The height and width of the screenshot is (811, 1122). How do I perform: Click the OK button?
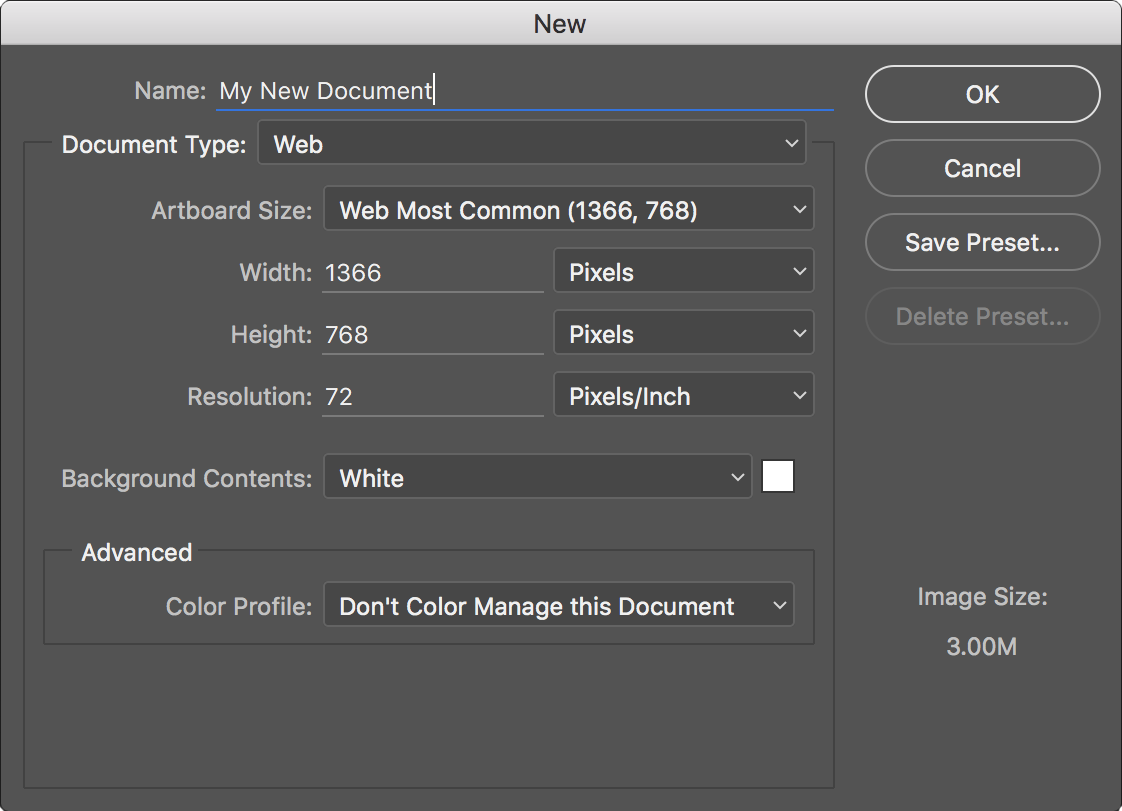click(981, 94)
